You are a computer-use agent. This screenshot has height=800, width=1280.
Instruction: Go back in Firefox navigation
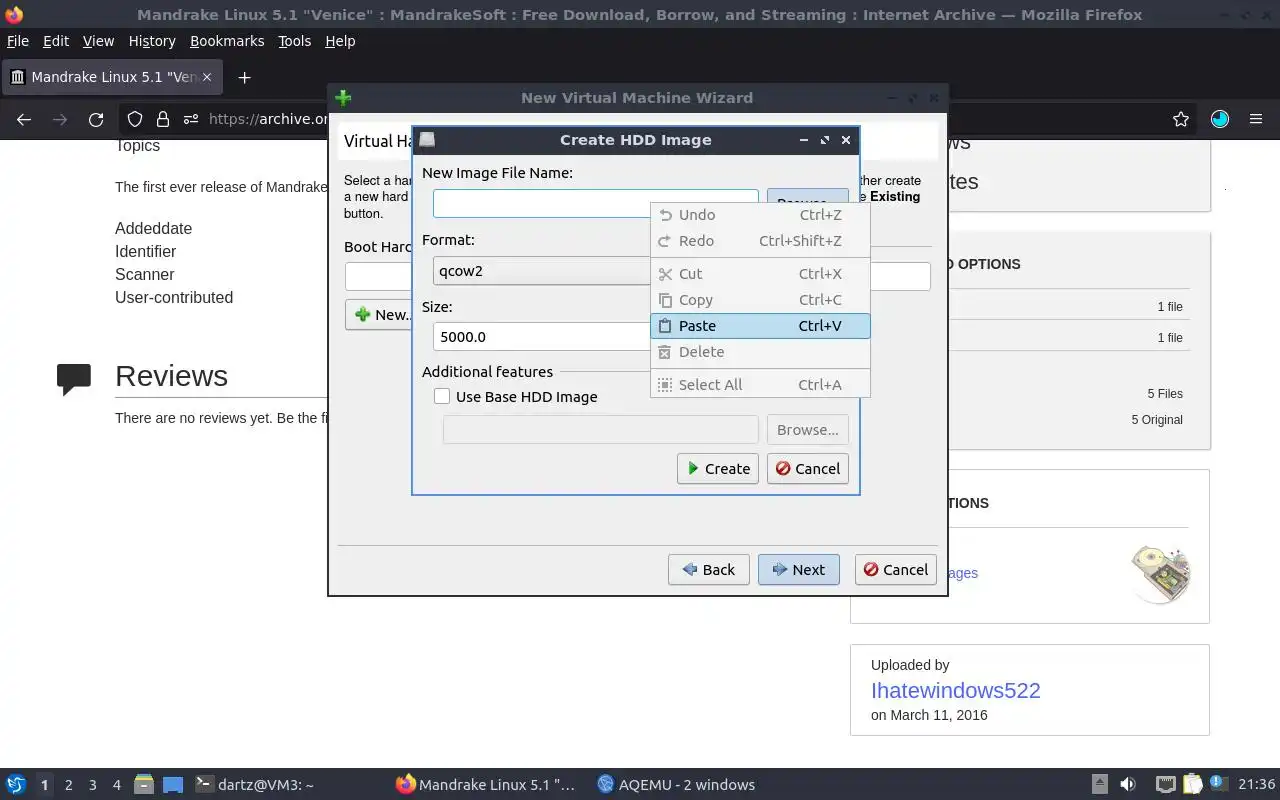(x=24, y=119)
